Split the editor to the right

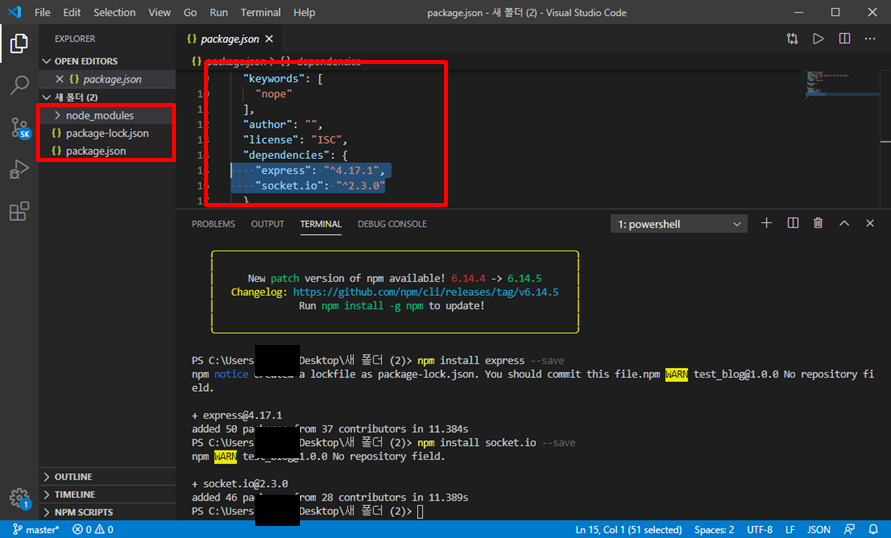844,39
